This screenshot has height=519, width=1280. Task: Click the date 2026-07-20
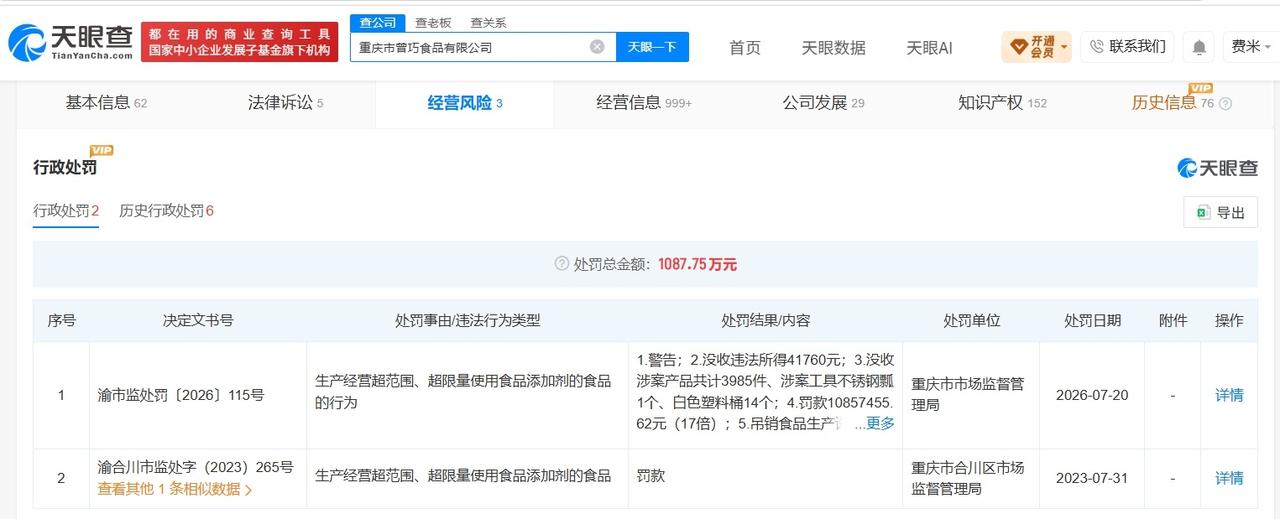click(x=1092, y=395)
